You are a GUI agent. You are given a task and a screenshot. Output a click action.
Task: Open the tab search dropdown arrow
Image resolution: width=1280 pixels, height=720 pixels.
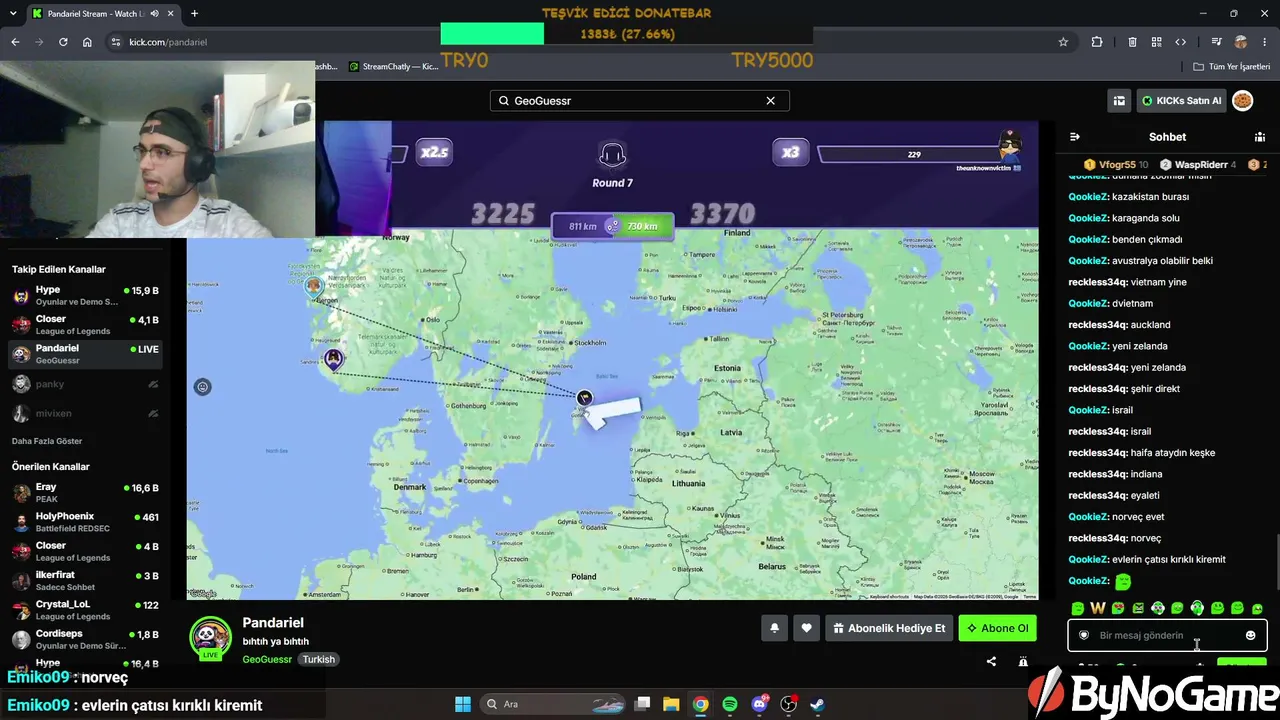(x=15, y=13)
